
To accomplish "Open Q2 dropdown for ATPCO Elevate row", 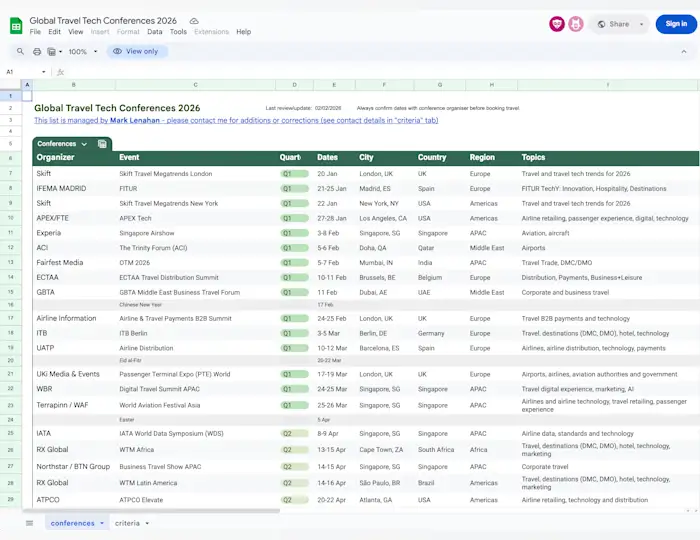I will click(x=294, y=500).
